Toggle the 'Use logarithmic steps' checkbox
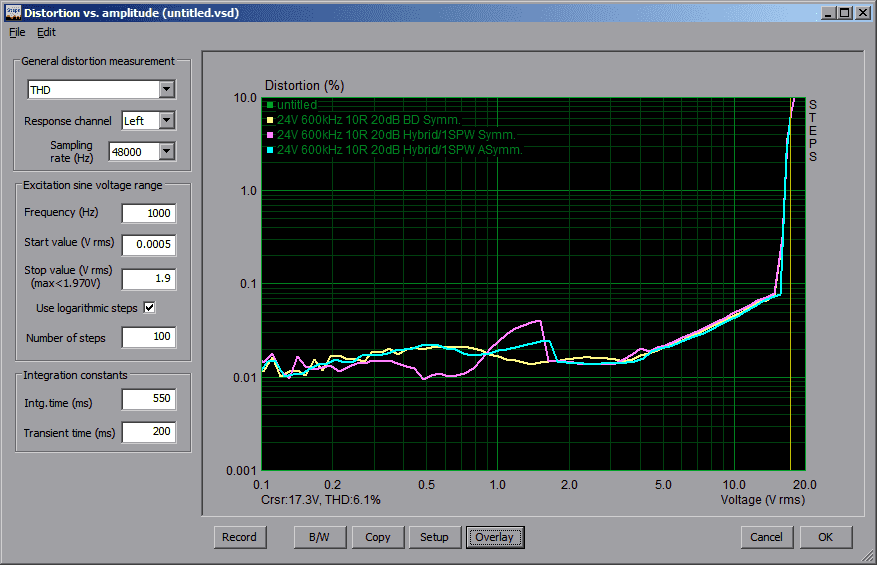This screenshot has width=877, height=565. click(x=150, y=308)
